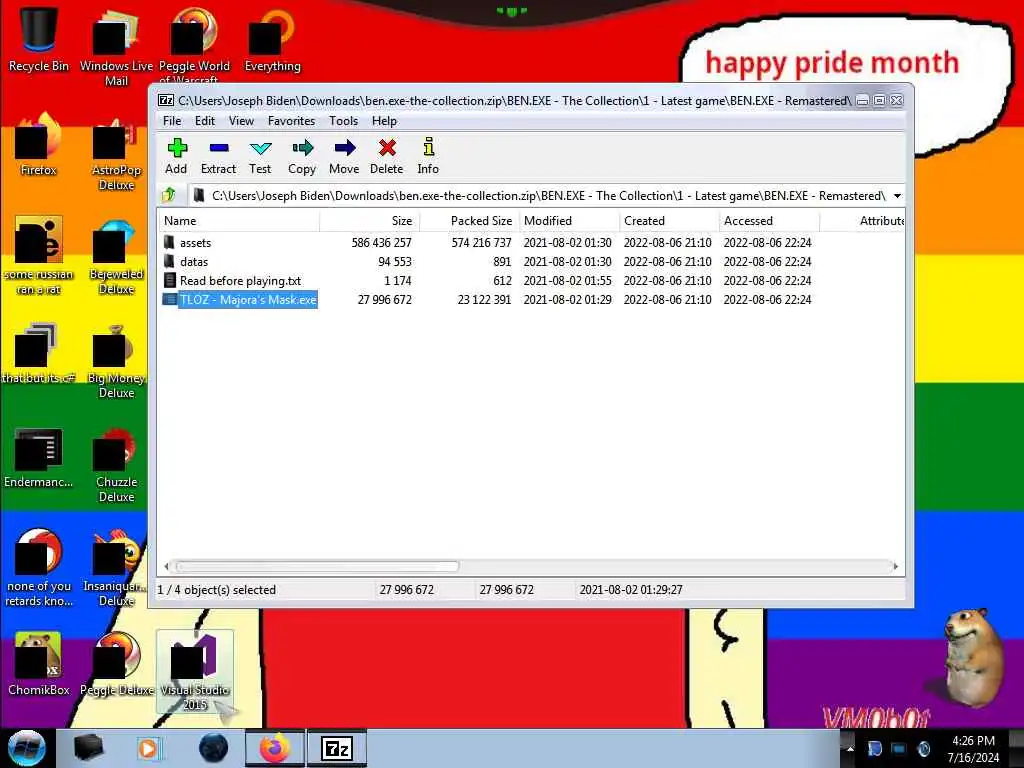This screenshot has width=1024, height=768.
Task: Click the horizontal scrollbar thumb
Action: click(x=317, y=566)
